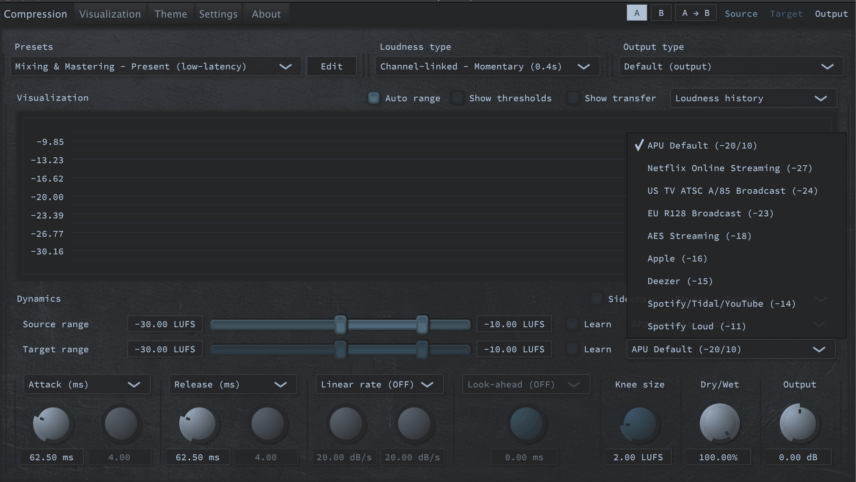
Task: Select the B state button
Action: [661, 13]
